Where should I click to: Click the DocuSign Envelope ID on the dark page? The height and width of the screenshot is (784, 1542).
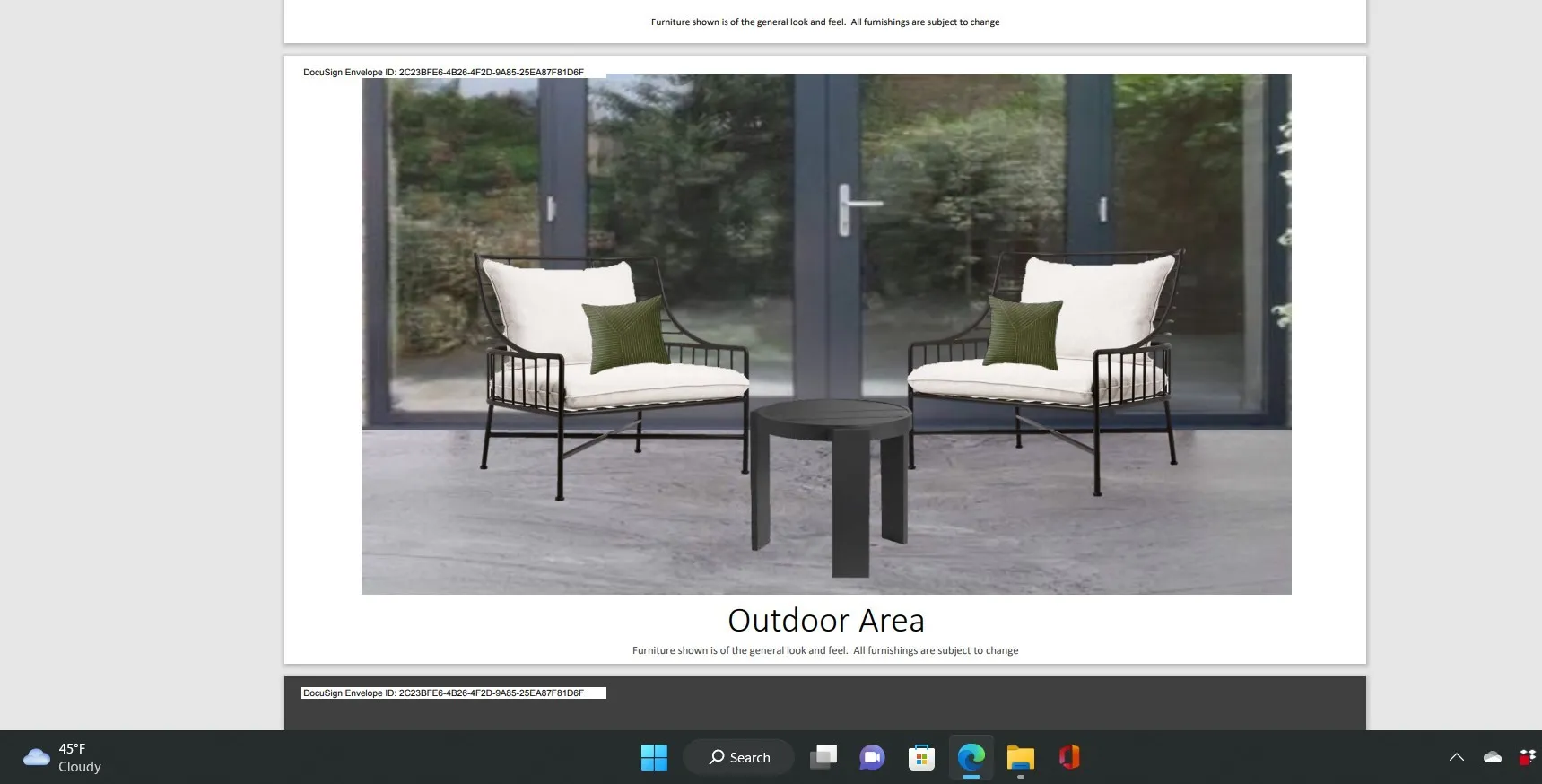click(443, 693)
